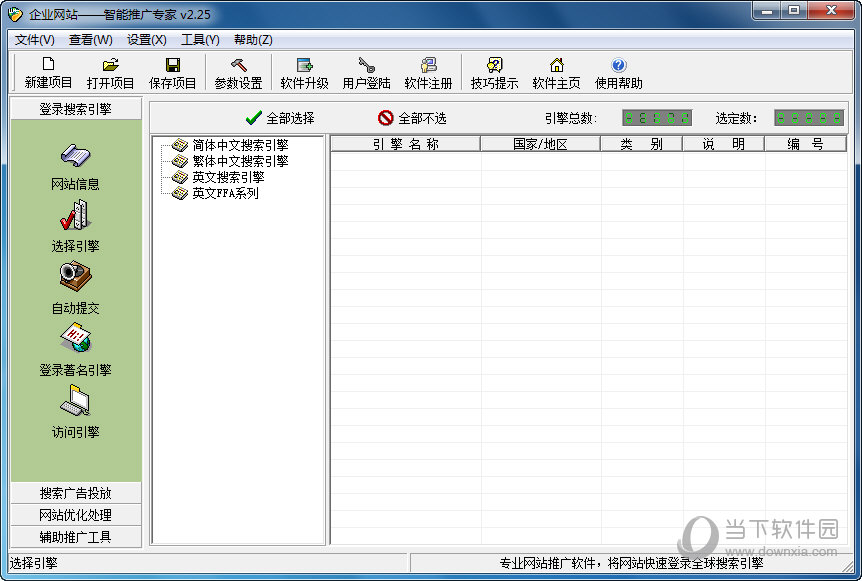
Task: Visit 软件主页 home icon
Action: (x=556, y=66)
